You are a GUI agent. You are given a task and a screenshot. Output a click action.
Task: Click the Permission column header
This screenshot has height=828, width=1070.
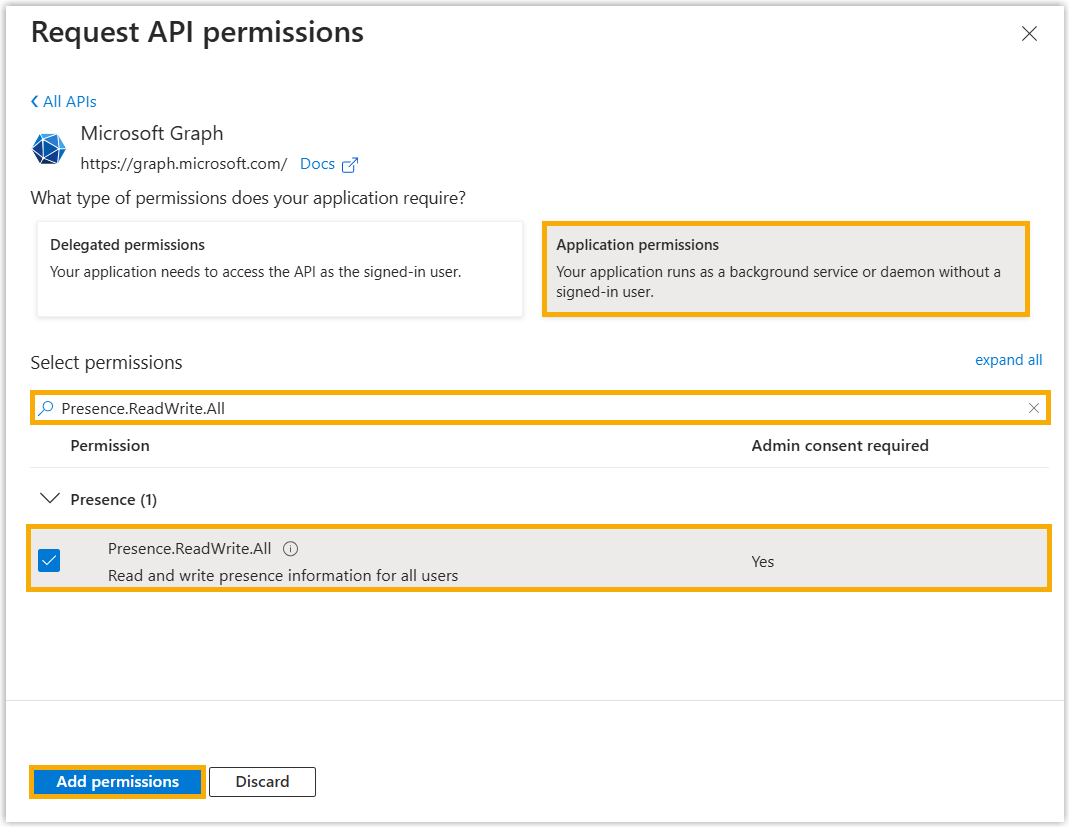110,446
